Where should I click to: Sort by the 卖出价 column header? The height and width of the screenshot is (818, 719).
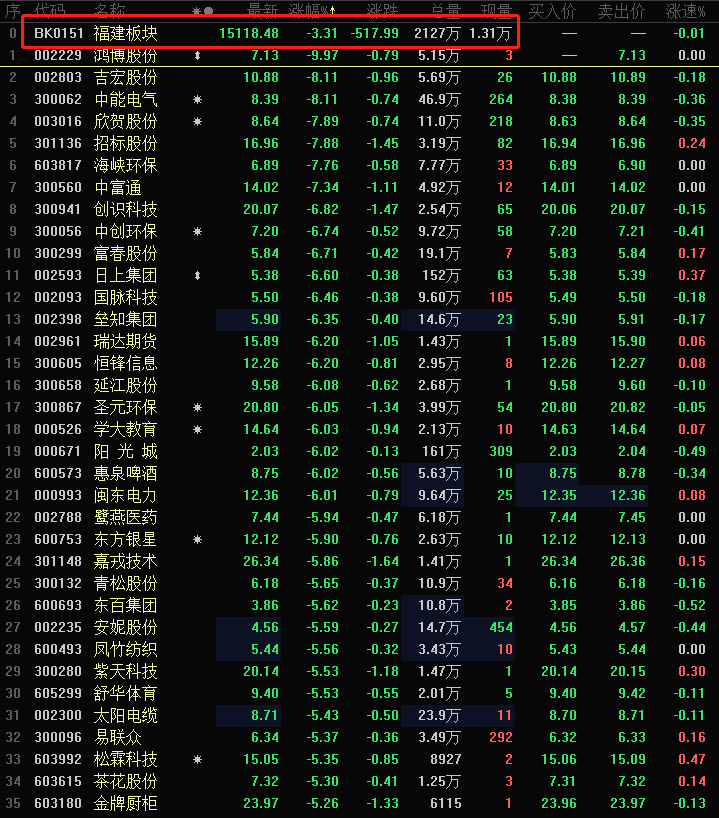coord(621,10)
